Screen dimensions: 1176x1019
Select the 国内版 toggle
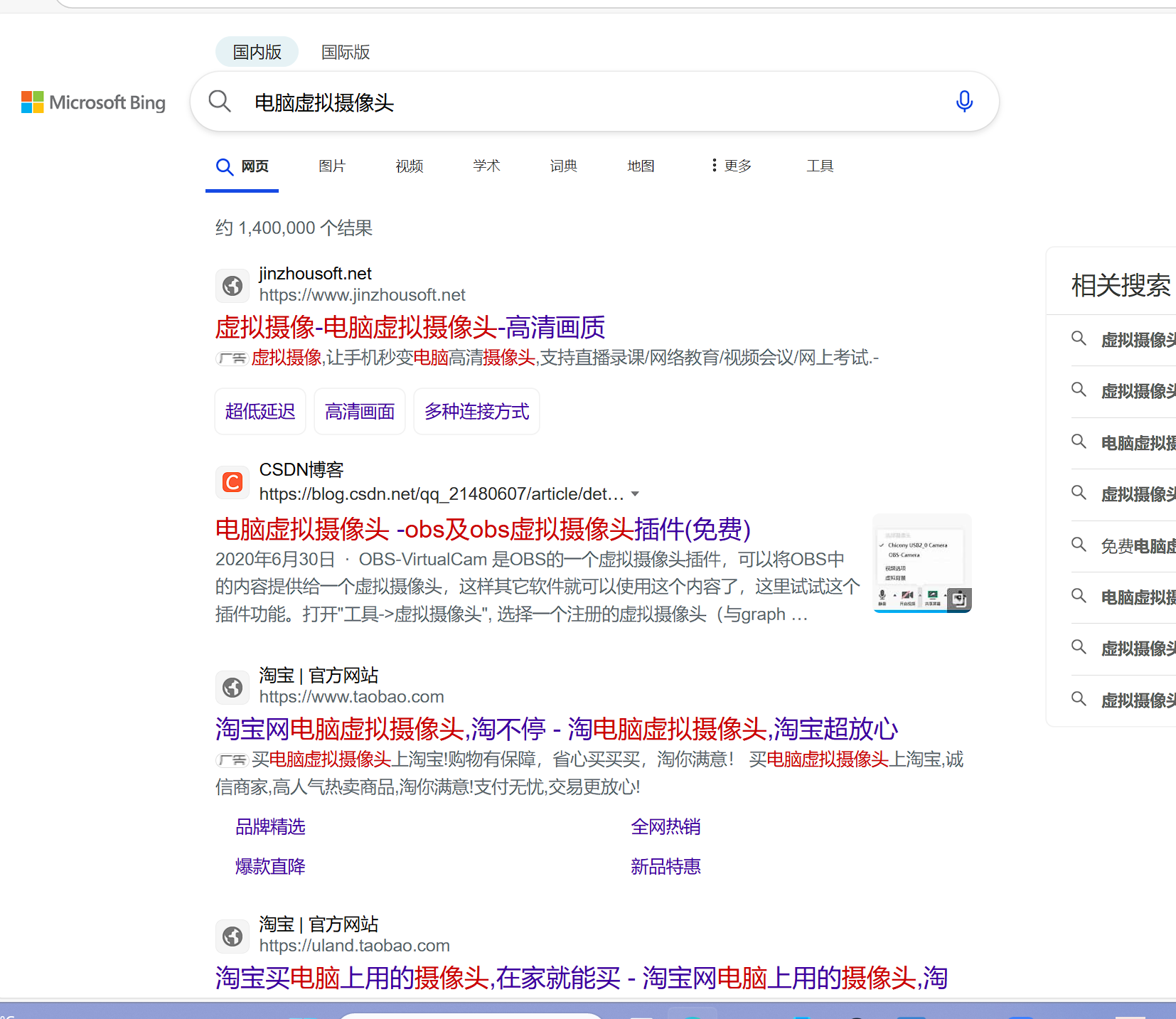click(x=257, y=52)
